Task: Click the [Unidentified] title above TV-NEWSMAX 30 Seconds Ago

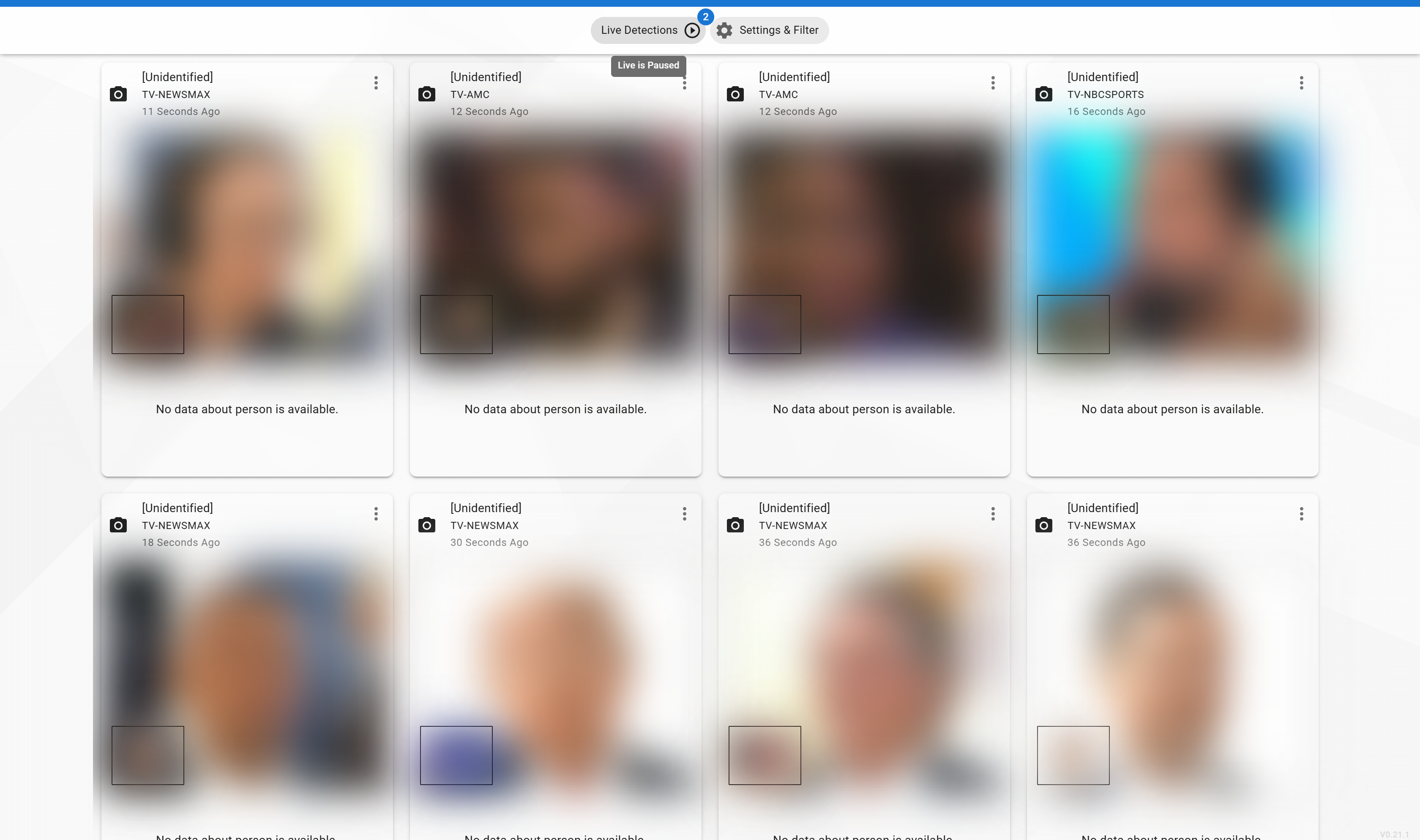Action: click(x=486, y=508)
